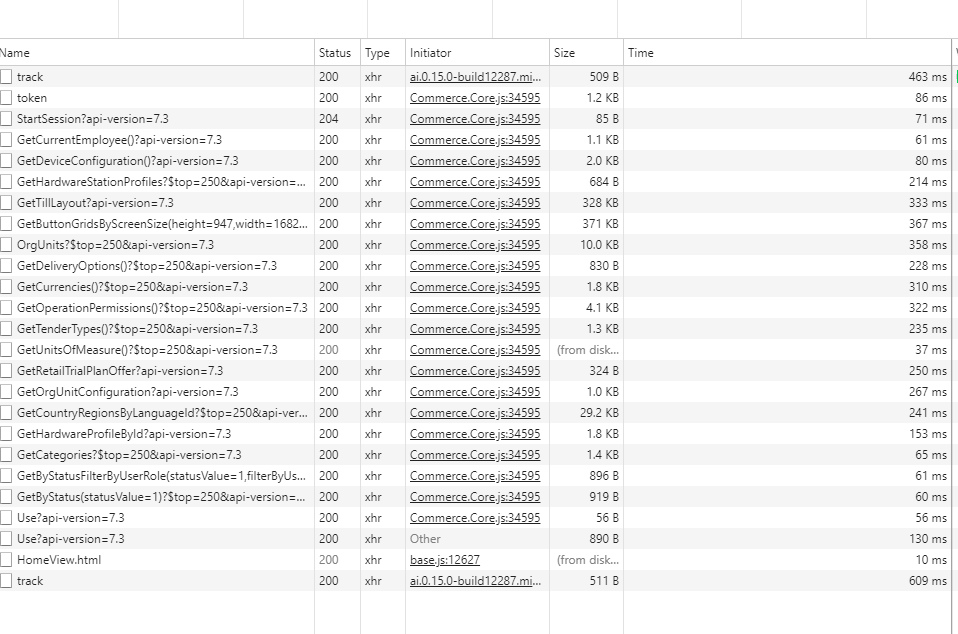Viewport: 958px width, 634px height.
Task: Tick the checkbox beside the token request
Action: click(x=6, y=98)
